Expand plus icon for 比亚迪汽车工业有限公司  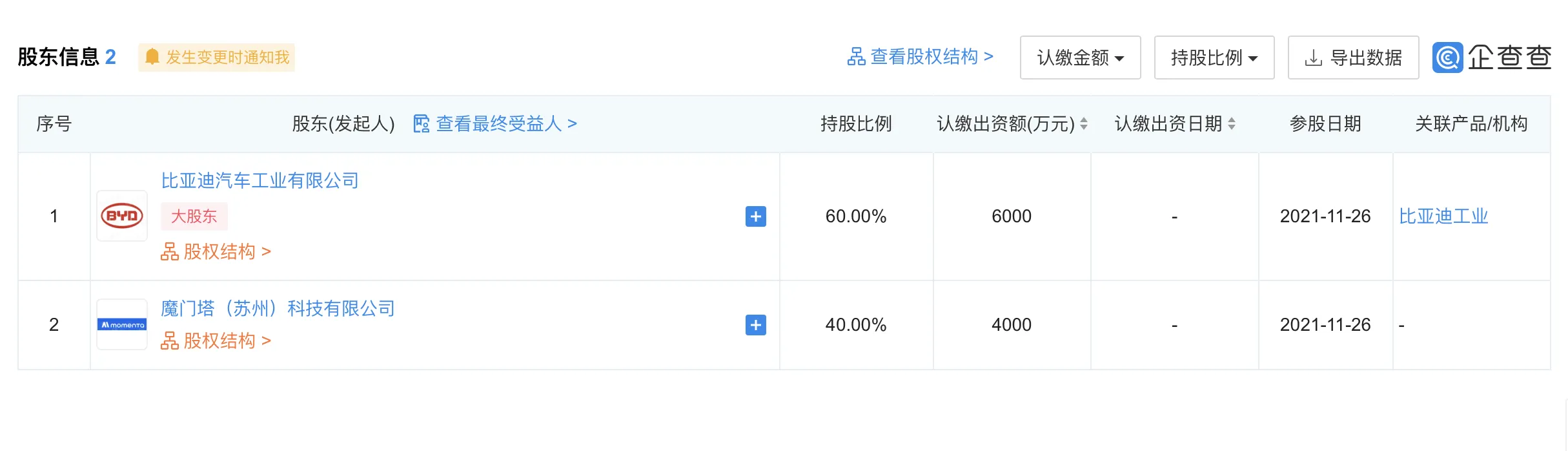tap(756, 216)
